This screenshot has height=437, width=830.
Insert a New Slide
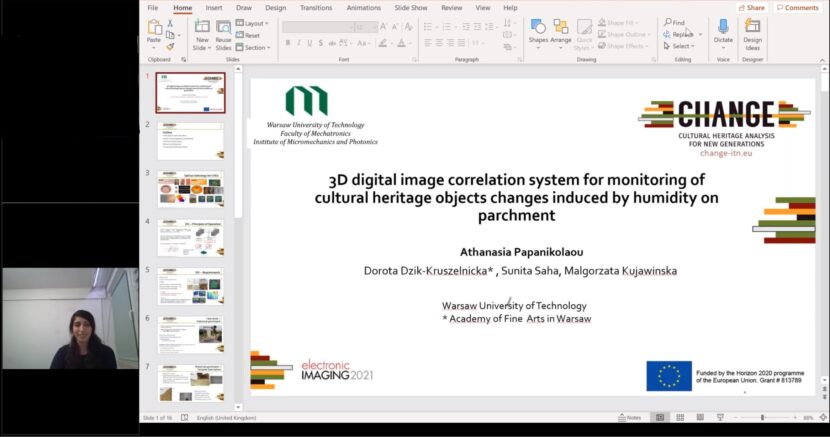[x=202, y=28]
